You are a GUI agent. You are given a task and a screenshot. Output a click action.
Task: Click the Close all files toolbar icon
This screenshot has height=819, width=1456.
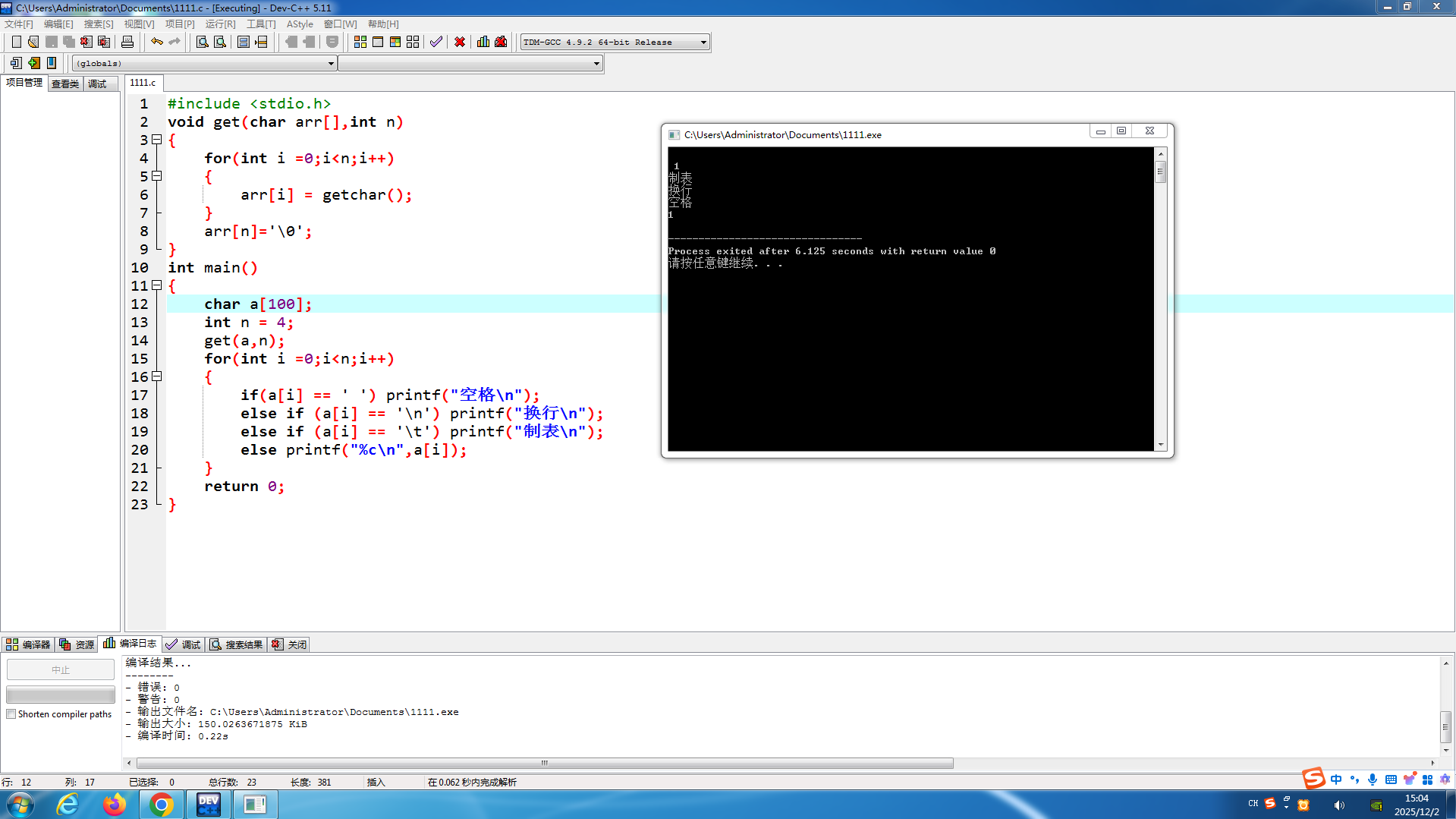pos(104,42)
